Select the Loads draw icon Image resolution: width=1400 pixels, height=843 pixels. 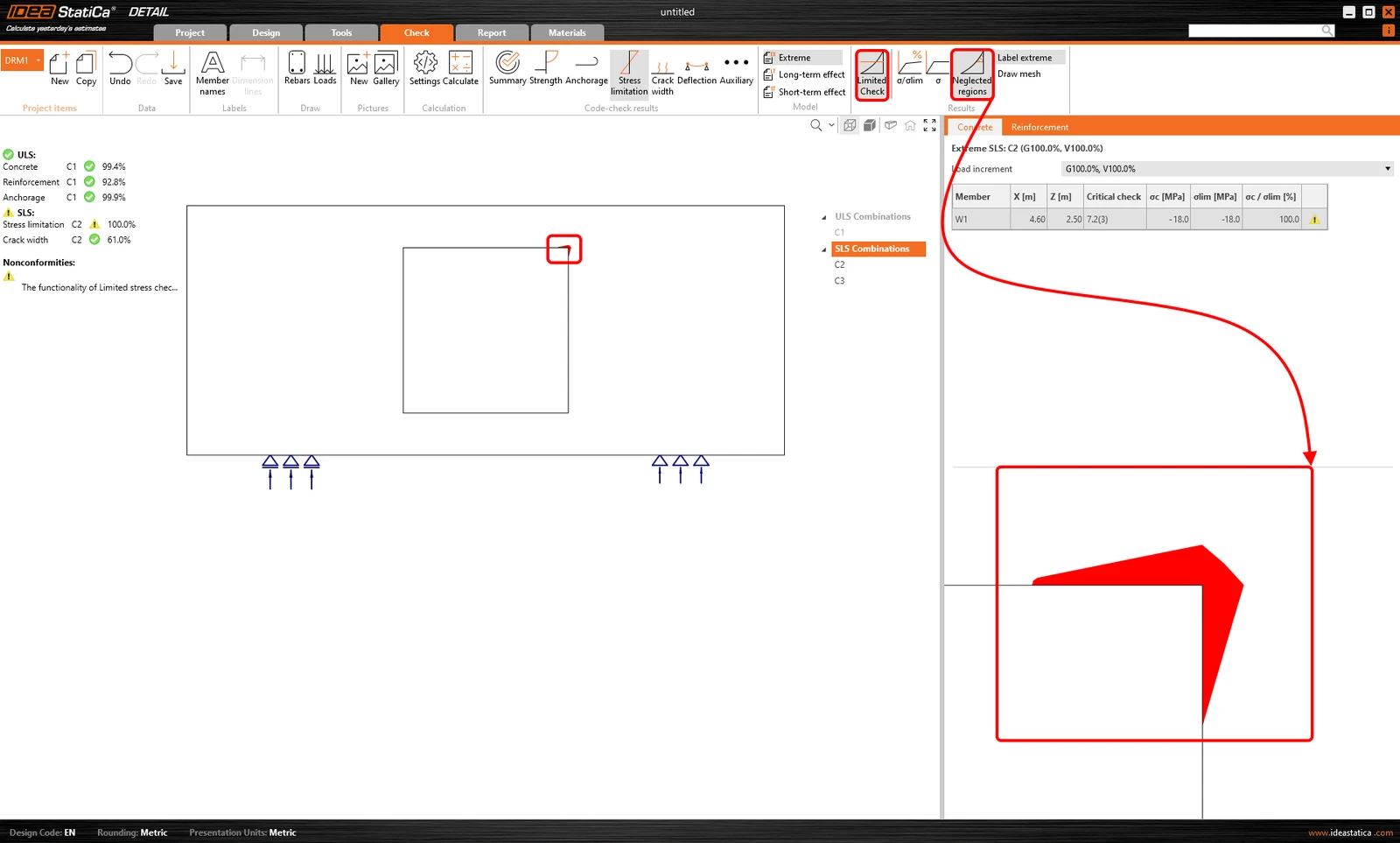pyautogui.click(x=325, y=68)
